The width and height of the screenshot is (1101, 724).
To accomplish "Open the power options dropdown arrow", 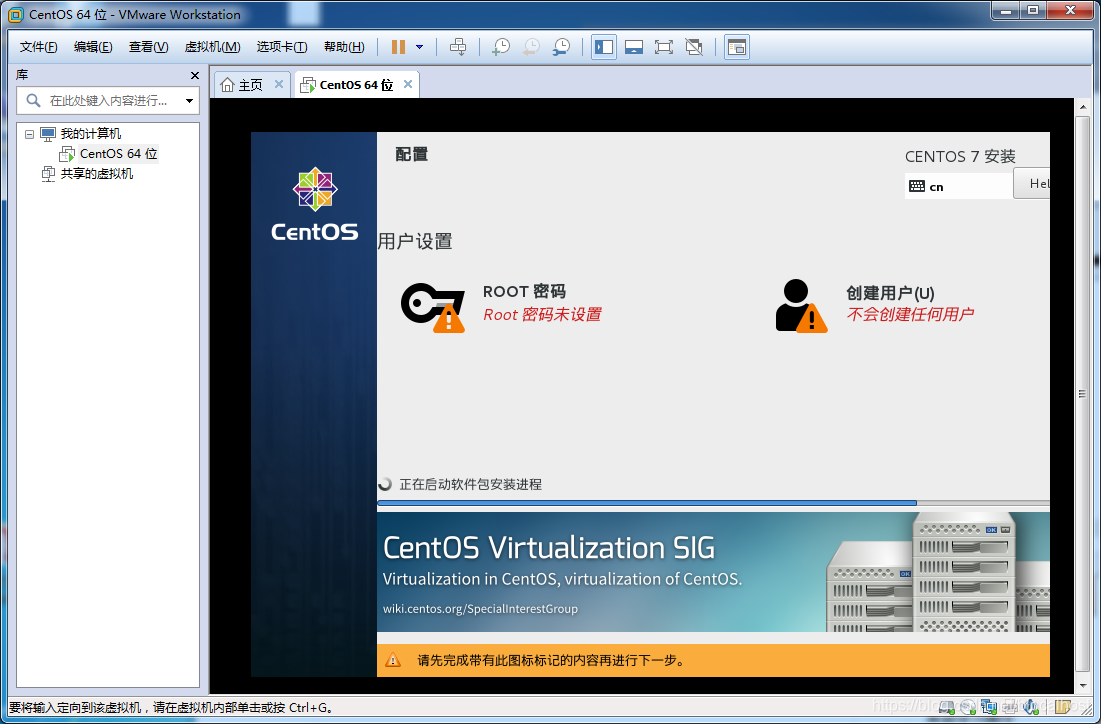I will click(x=419, y=47).
